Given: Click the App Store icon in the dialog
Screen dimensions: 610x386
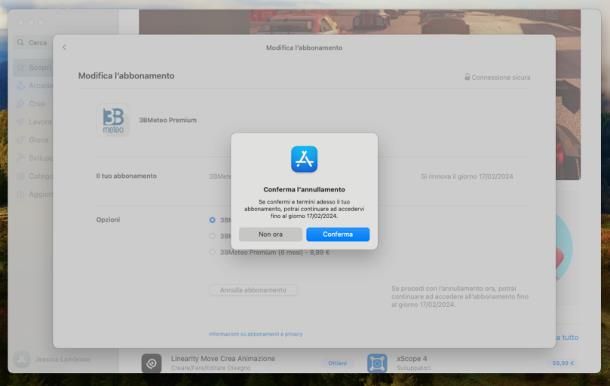Looking at the screenshot, I should click(304, 159).
